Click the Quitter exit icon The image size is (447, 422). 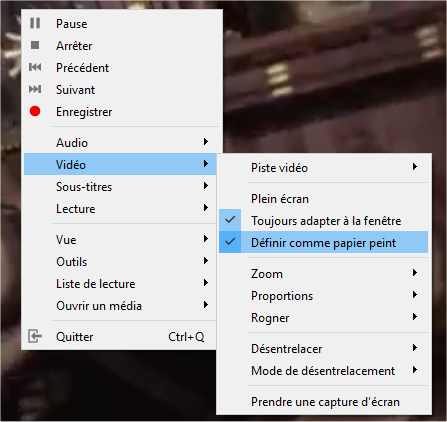pos(35,336)
